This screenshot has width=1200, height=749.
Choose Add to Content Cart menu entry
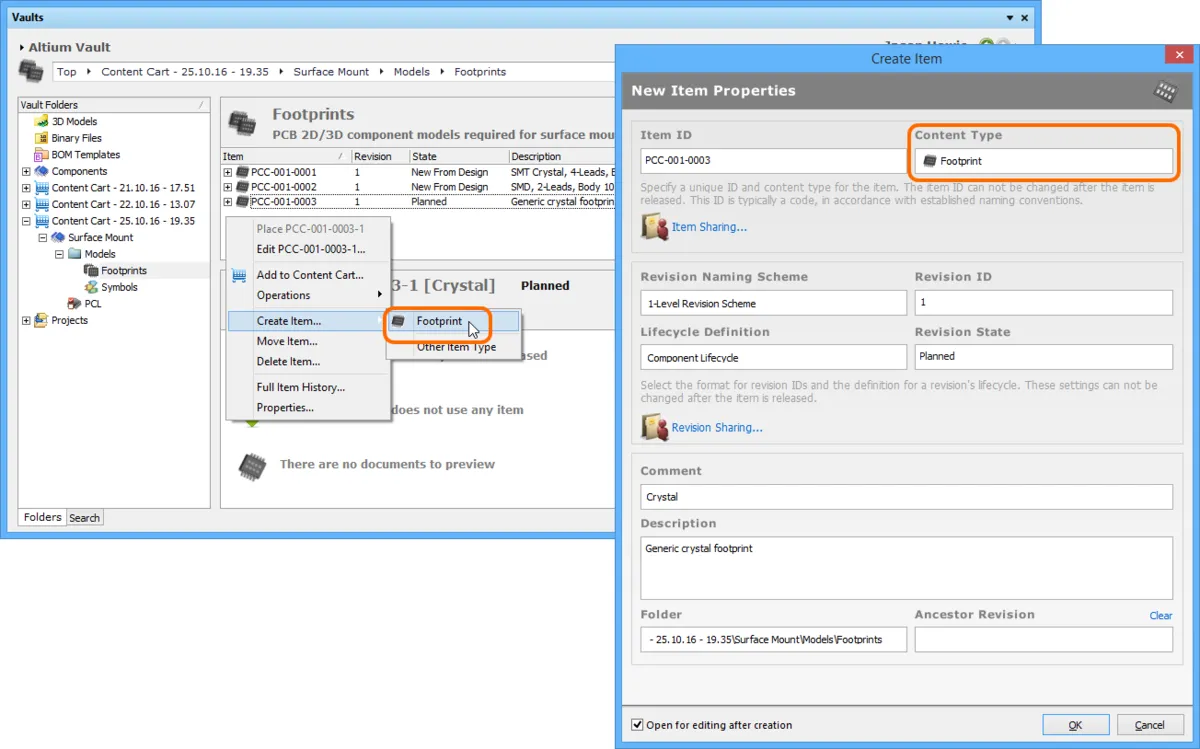point(308,275)
